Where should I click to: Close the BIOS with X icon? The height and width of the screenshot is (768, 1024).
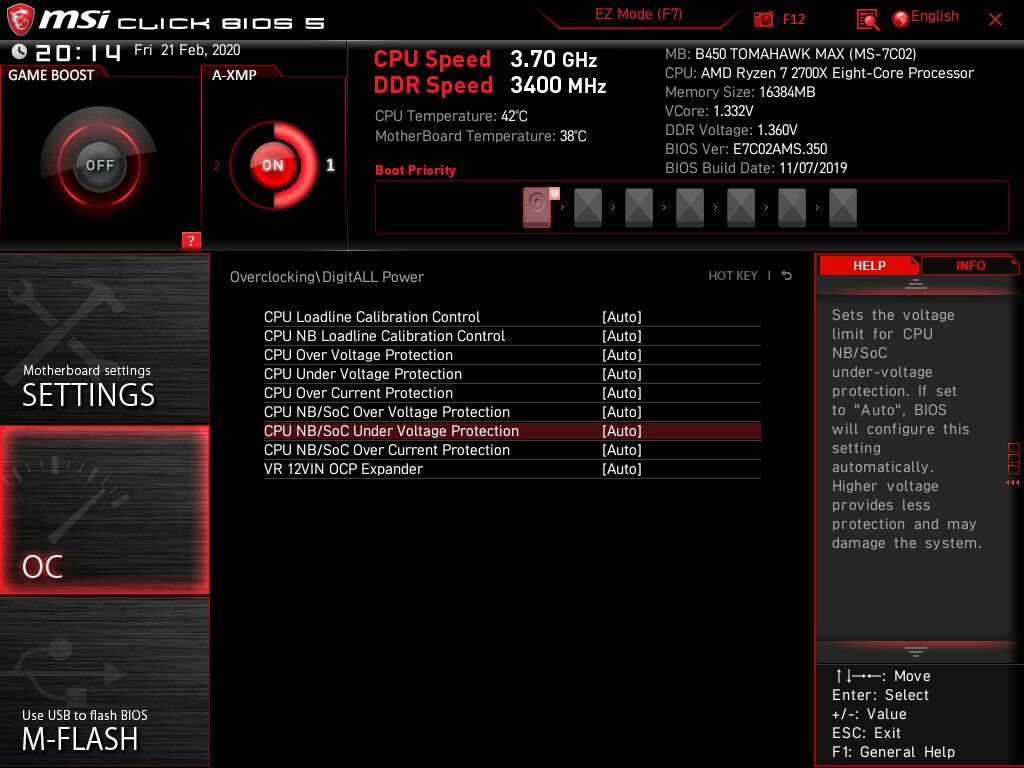point(995,20)
